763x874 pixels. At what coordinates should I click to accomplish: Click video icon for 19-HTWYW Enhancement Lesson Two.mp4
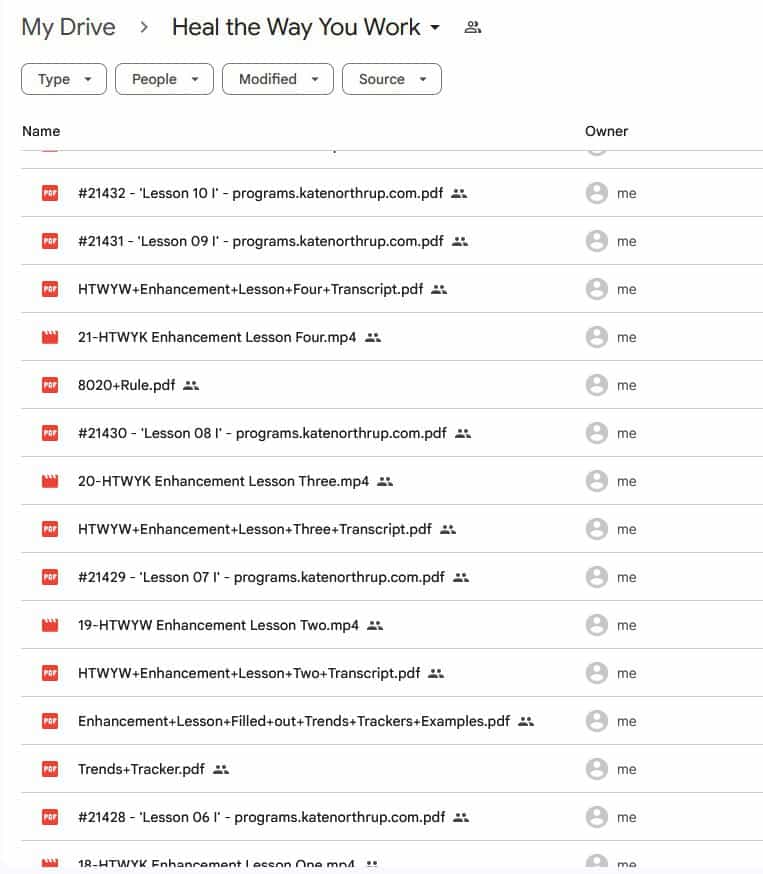coord(50,625)
